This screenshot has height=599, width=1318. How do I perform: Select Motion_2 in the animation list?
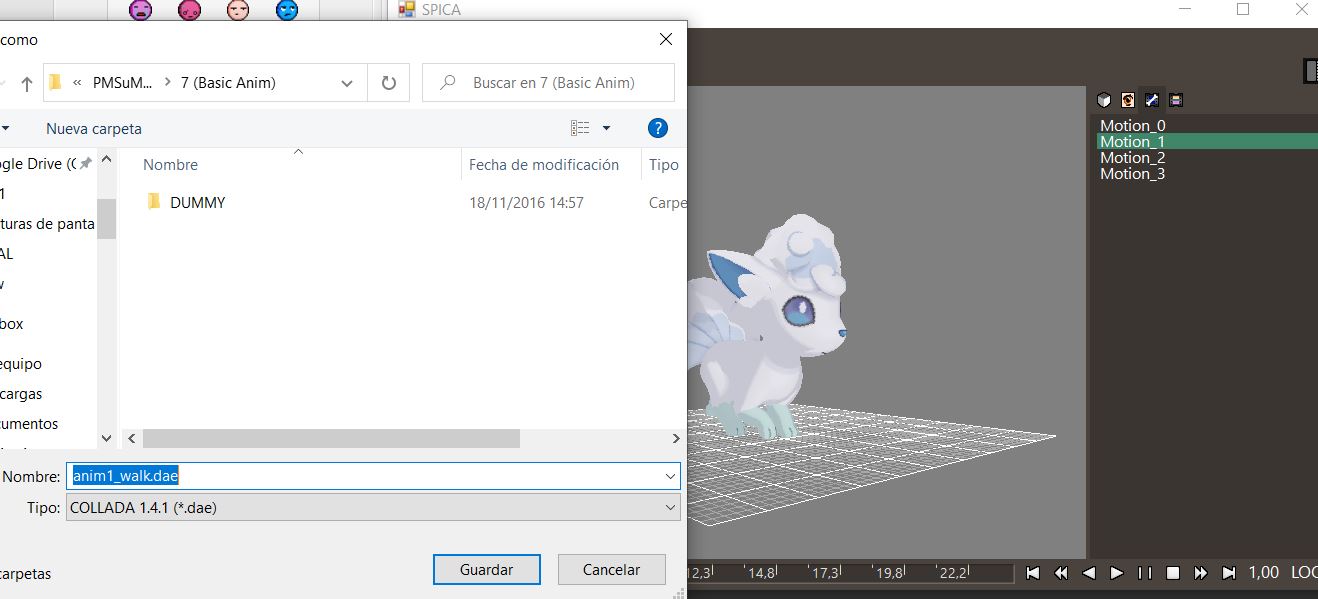[x=1133, y=157]
